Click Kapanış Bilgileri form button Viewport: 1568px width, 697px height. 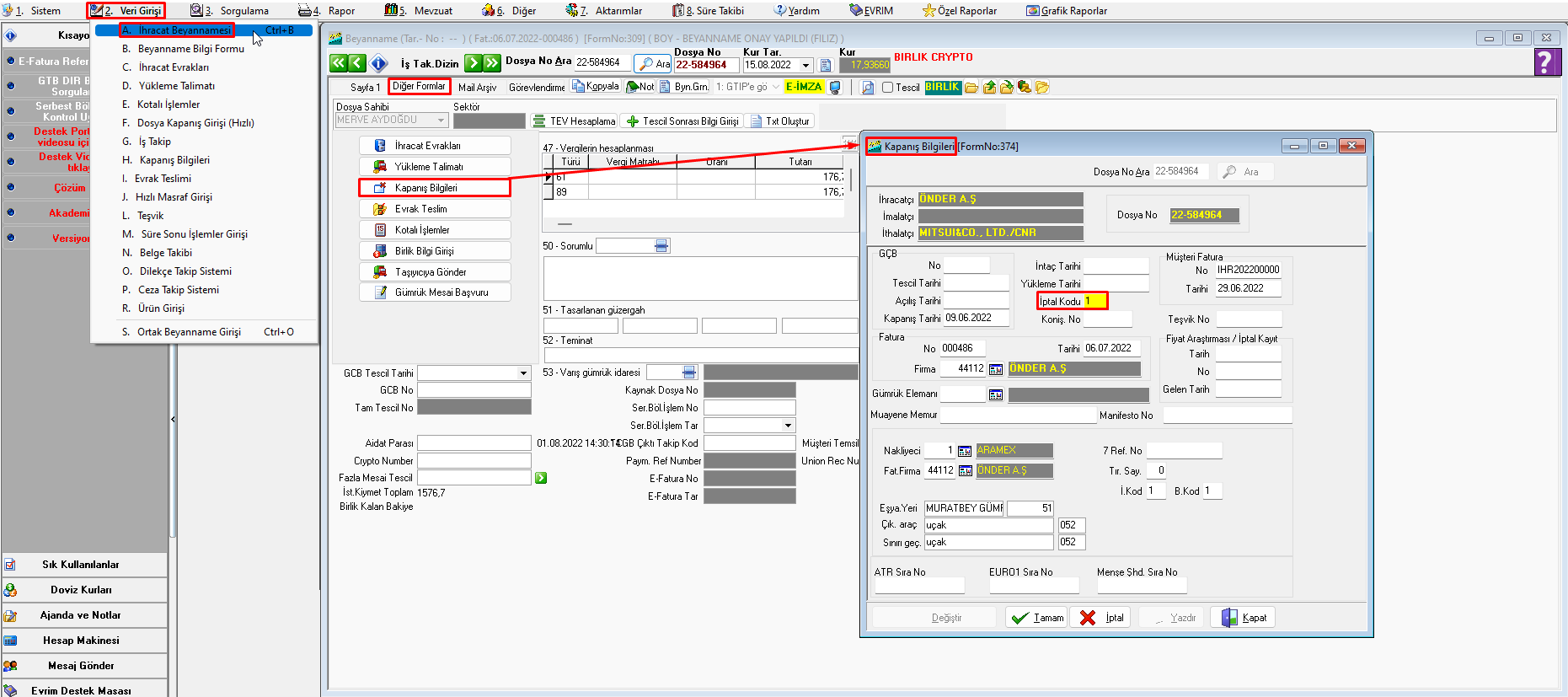tap(435, 187)
